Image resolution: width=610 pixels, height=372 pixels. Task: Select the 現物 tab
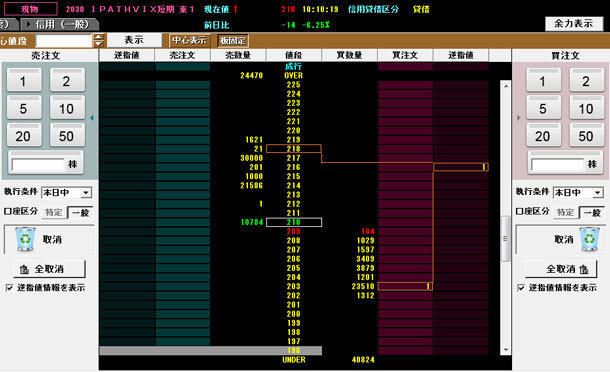(x=30, y=9)
